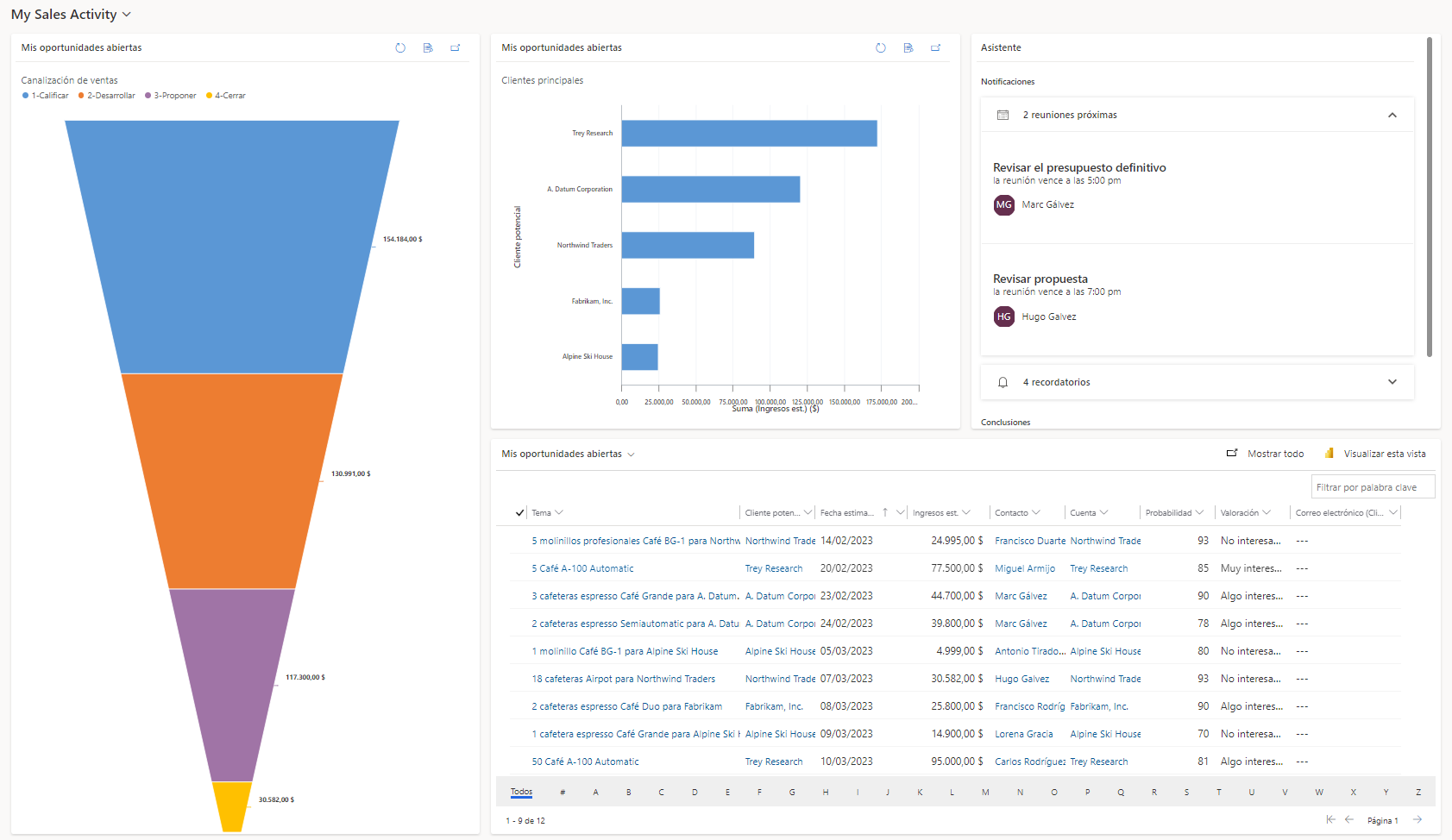This screenshot has width=1452, height=840.
Task: View records icon in Clientes principales card
Action: [908, 48]
